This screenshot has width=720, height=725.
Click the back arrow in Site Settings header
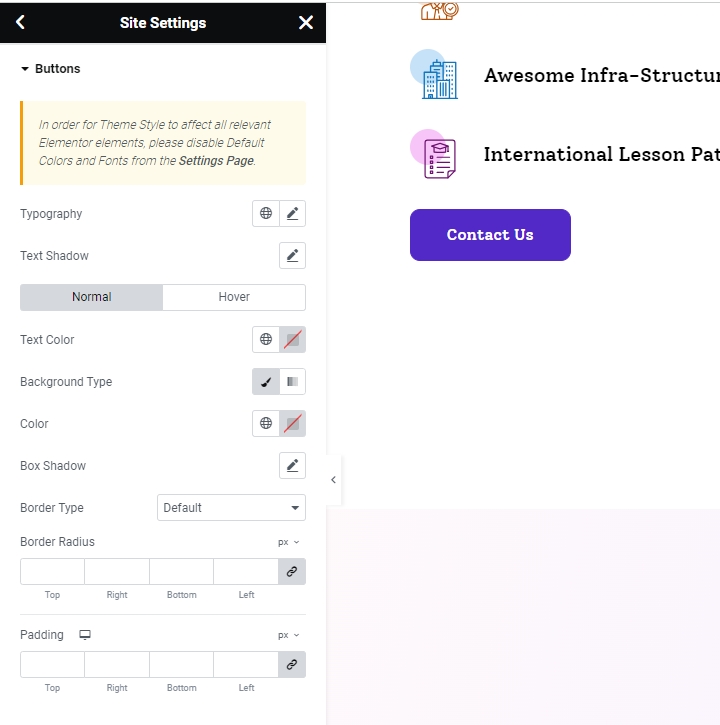point(21,22)
